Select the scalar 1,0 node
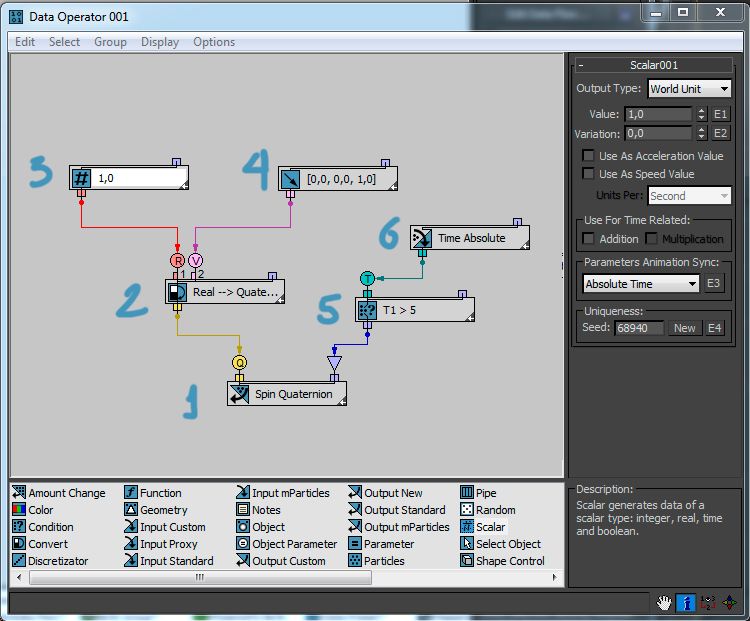 [129, 178]
